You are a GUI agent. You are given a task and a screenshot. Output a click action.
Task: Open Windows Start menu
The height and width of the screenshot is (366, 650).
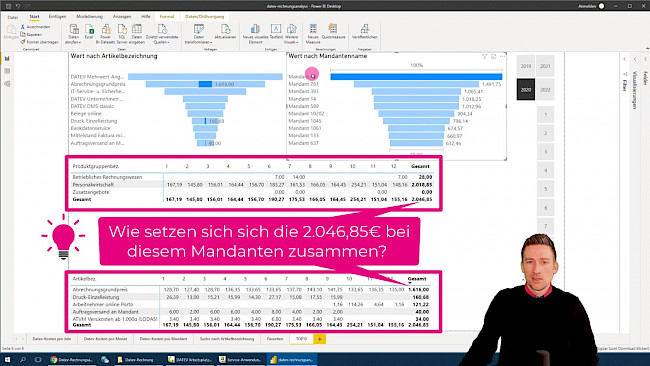coord(7,359)
